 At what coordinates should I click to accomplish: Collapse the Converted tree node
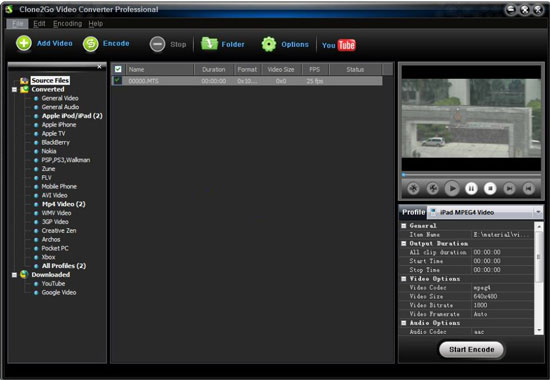pyautogui.click(x=14, y=90)
